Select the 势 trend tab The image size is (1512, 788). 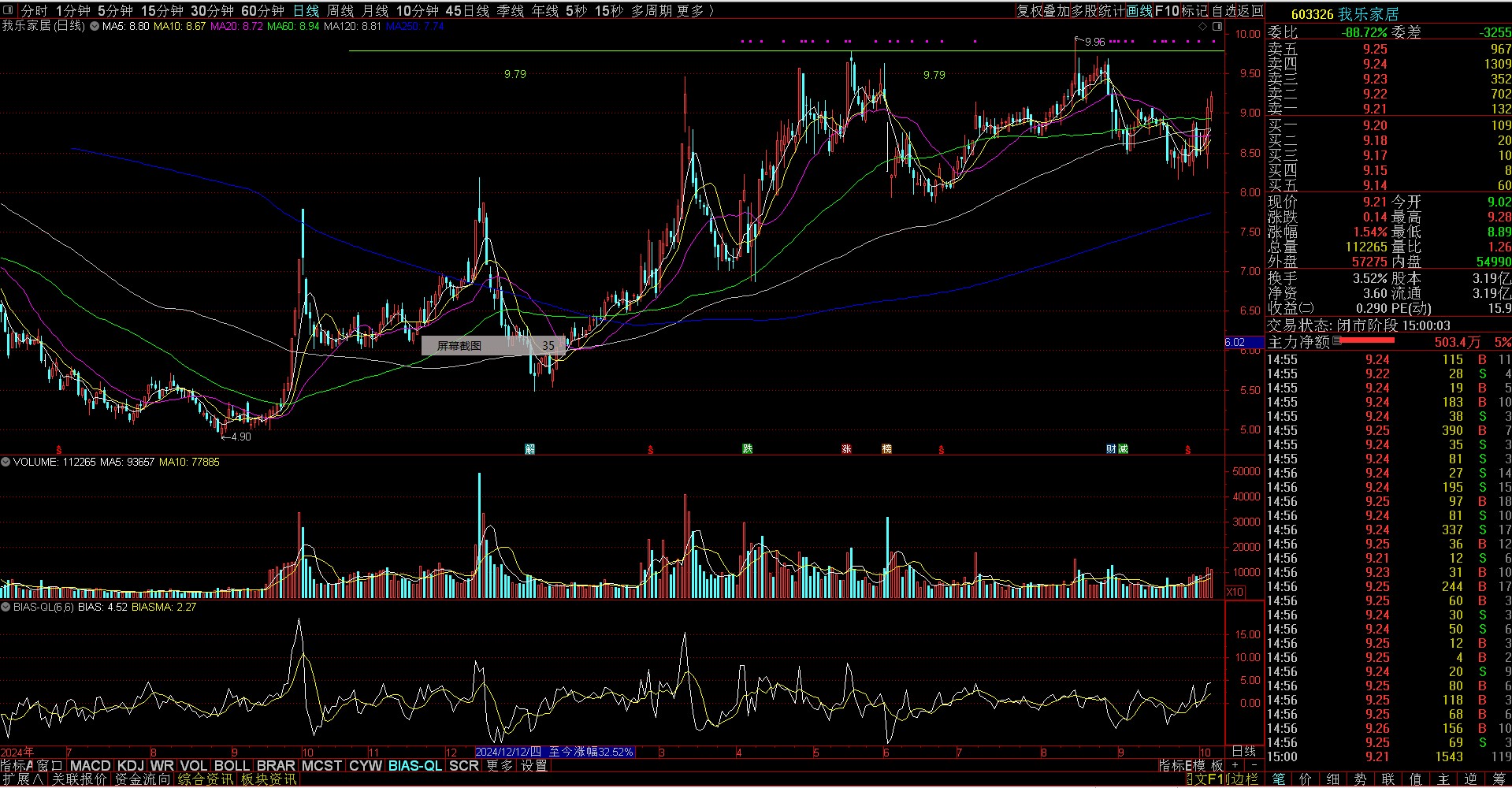click(1361, 779)
